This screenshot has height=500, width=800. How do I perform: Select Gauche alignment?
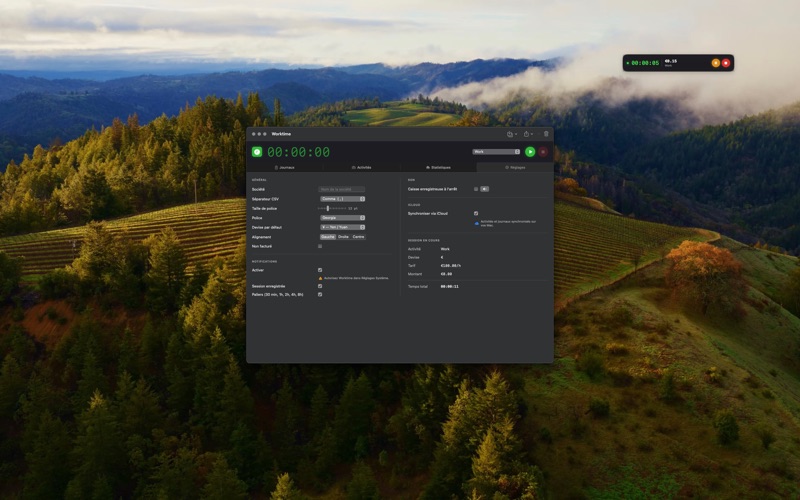coord(328,237)
